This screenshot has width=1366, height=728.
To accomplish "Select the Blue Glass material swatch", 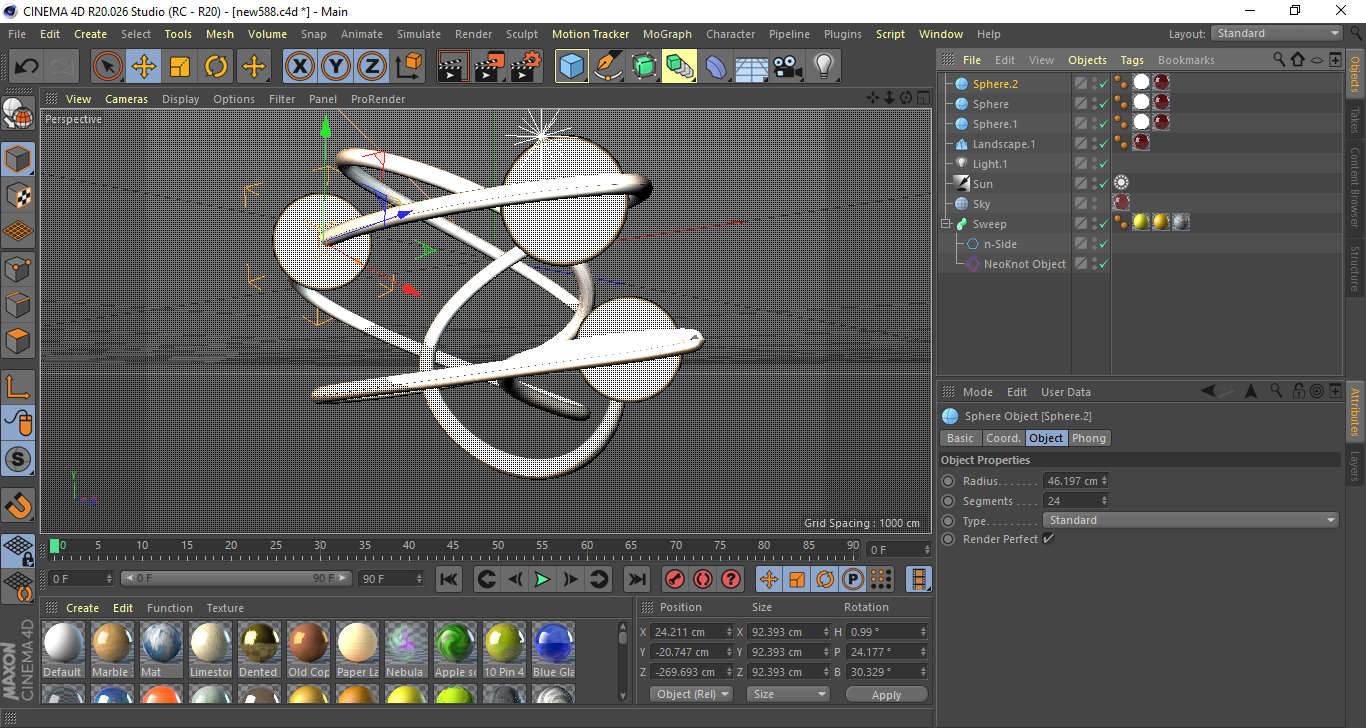I will click(x=553, y=649).
